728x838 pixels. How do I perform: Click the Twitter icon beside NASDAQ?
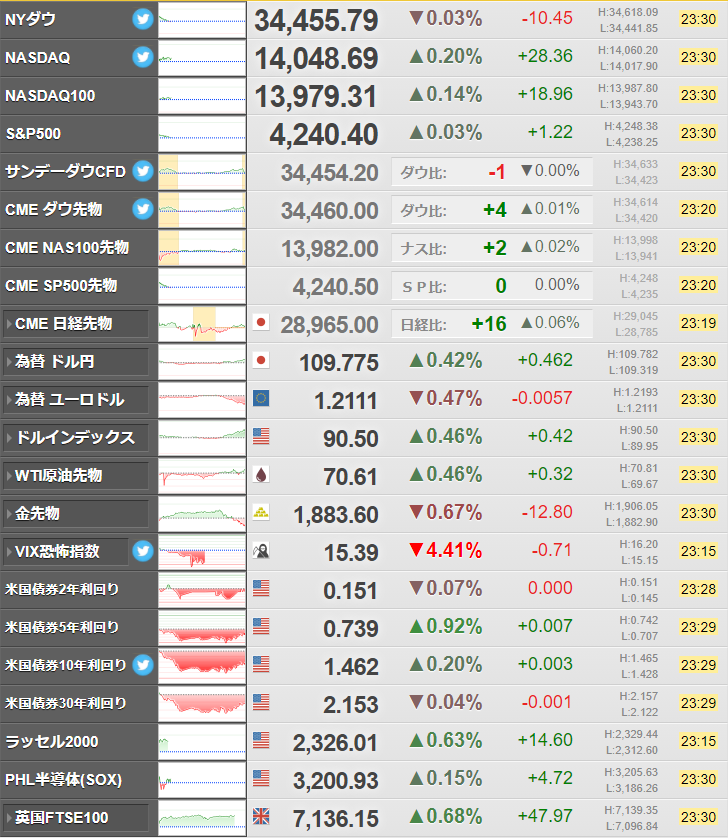click(143, 57)
